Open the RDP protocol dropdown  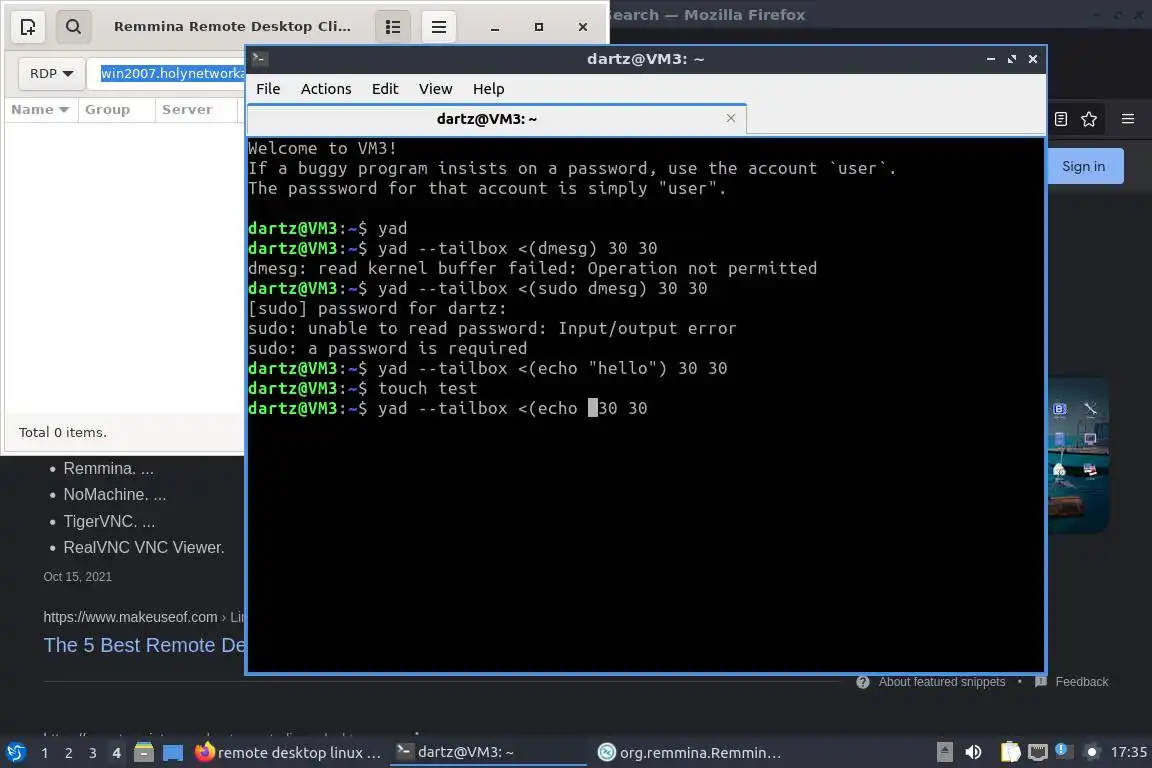(x=51, y=73)
